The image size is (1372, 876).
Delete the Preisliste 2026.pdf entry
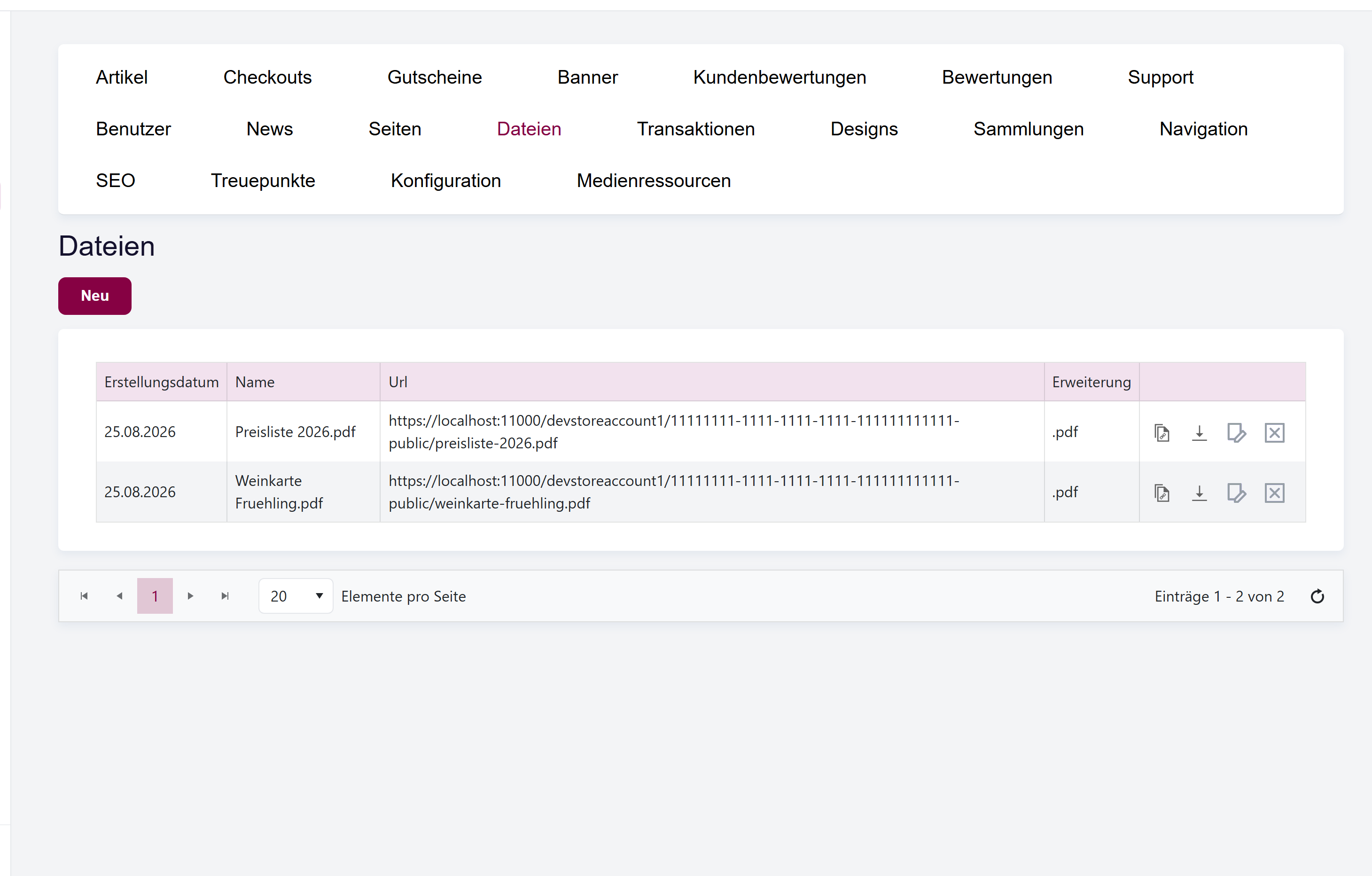coord(1274,432)
